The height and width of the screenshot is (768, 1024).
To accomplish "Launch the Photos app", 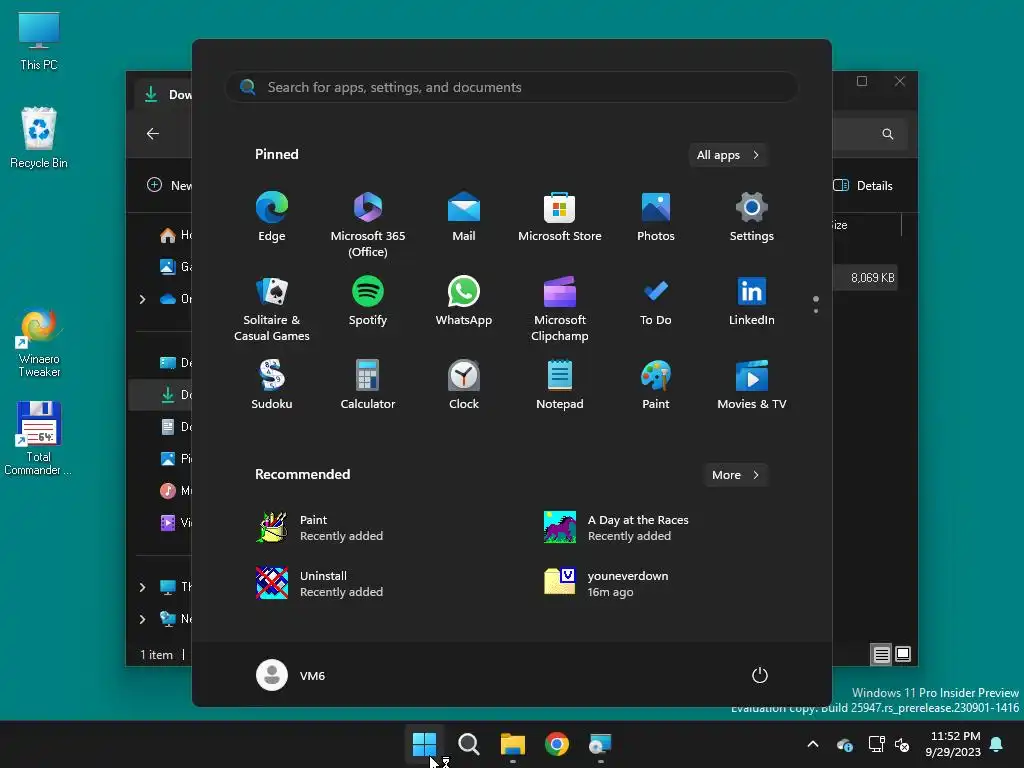I will tap(656, 217).
